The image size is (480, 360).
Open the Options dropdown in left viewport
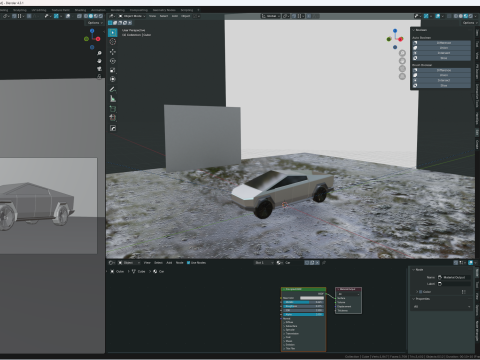click(94, 23)
